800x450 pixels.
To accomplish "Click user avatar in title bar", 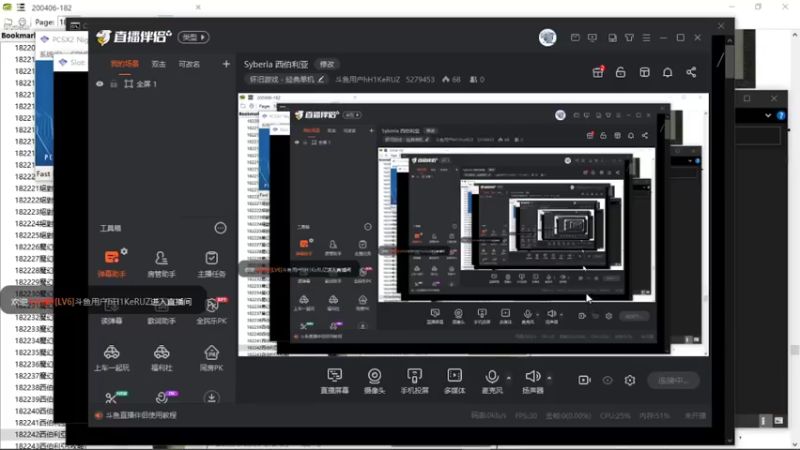I will 547,37.
